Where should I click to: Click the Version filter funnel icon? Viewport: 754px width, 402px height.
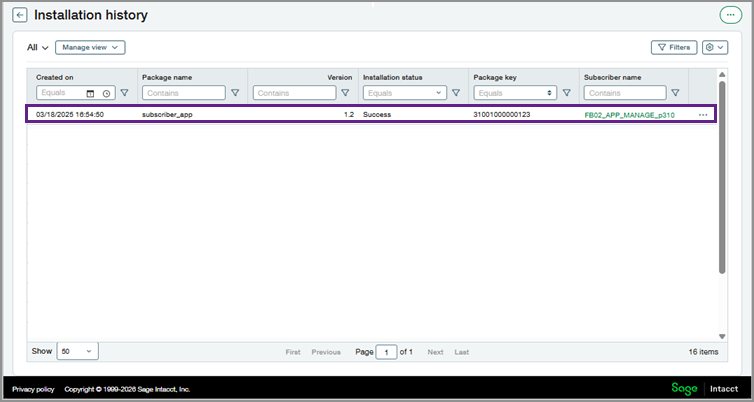pos(345,93)
